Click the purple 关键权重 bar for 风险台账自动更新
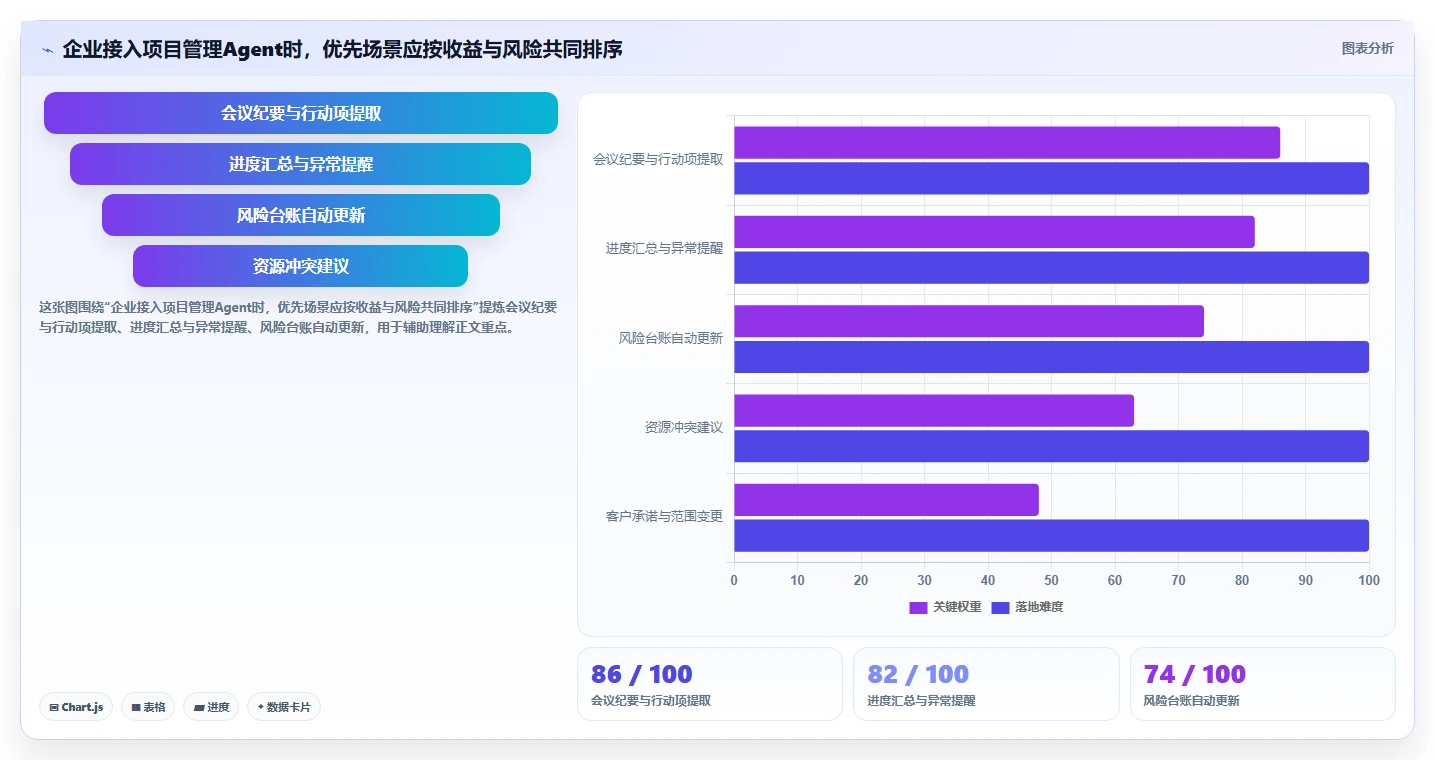The height and width of the screenshot is (760, 1435). click(969, 321)
